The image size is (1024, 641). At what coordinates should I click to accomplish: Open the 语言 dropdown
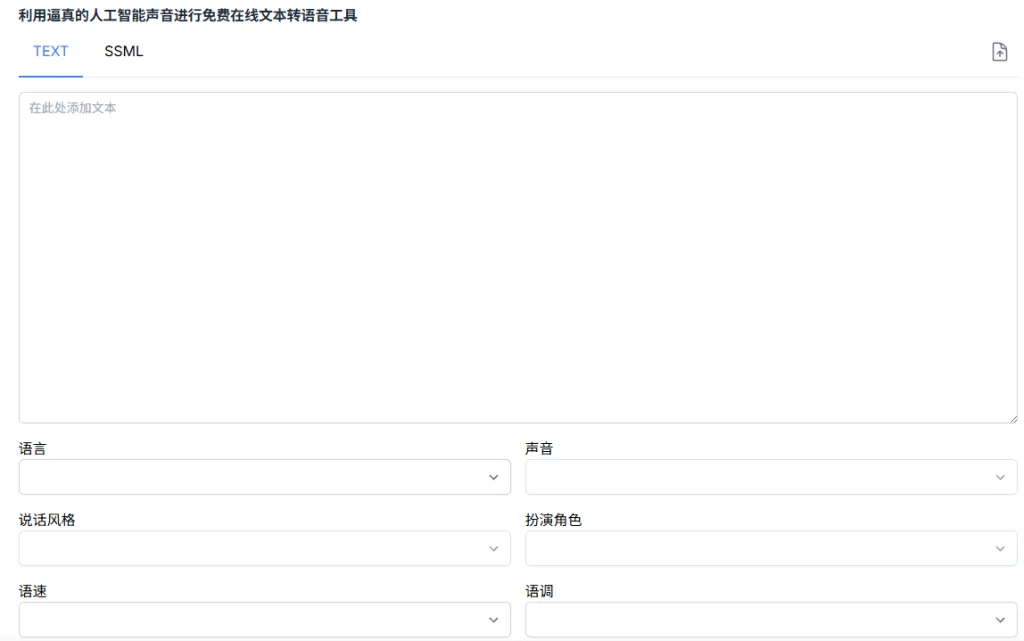pyautogui.click(x=264, y=477)
